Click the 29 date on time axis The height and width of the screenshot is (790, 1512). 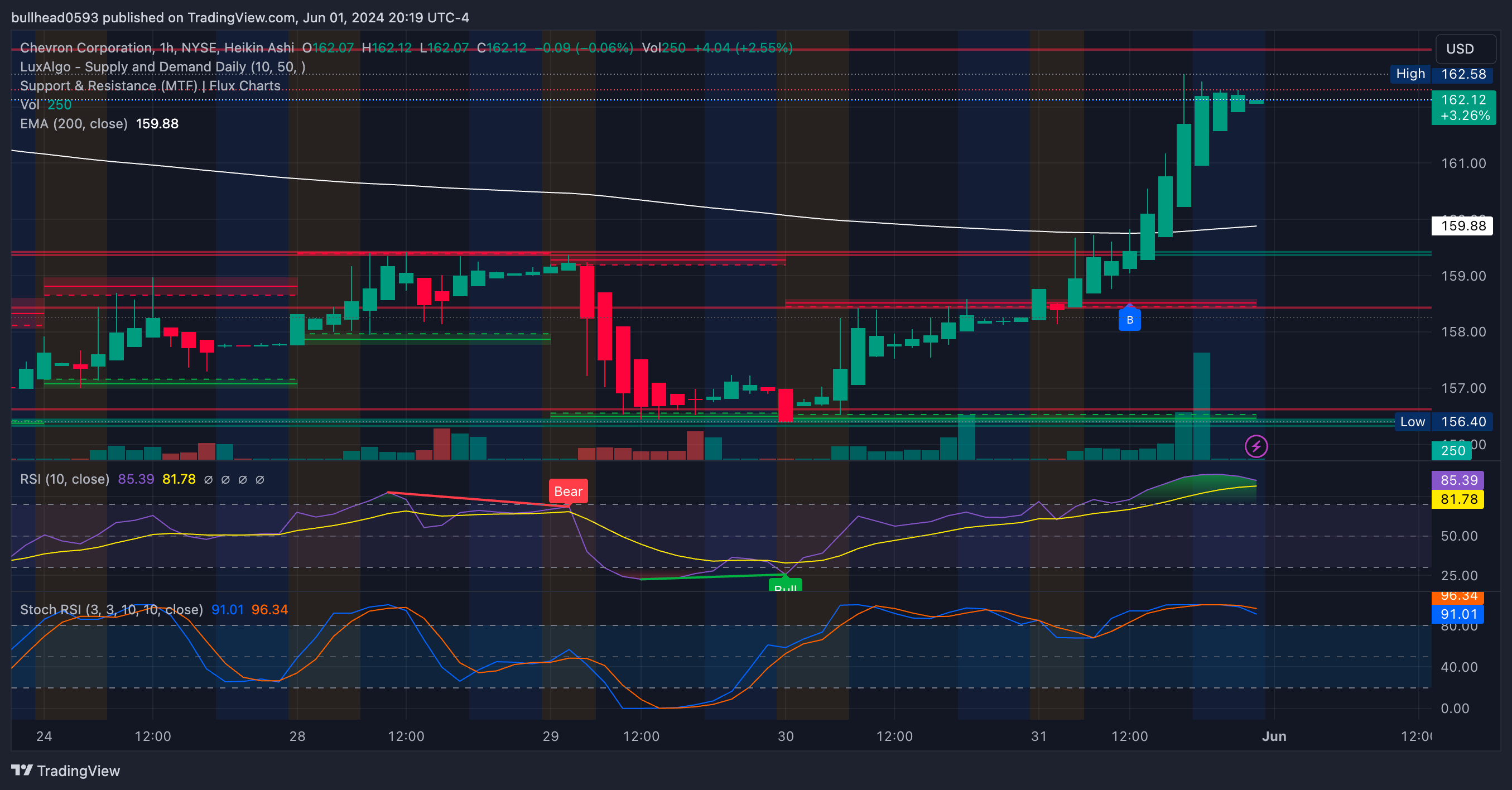point(551,736)
